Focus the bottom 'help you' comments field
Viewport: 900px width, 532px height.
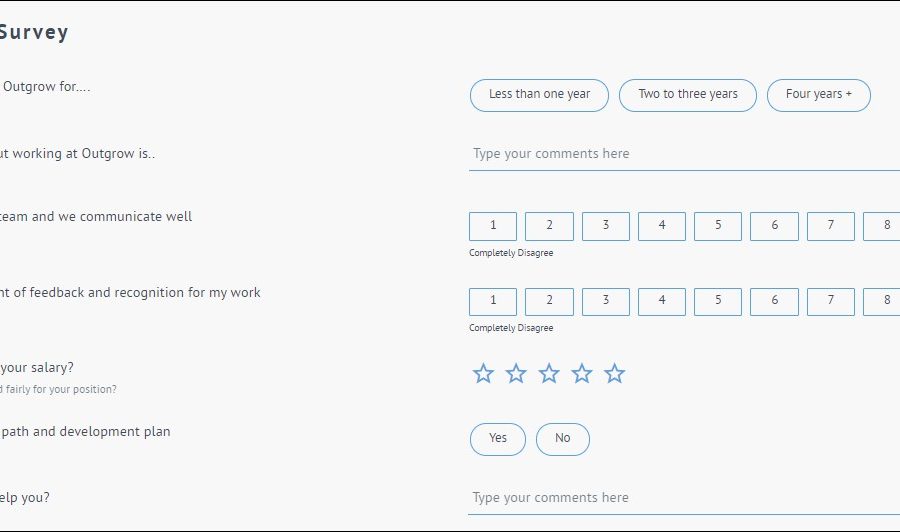pyautogui.click(x=684, y=498)
